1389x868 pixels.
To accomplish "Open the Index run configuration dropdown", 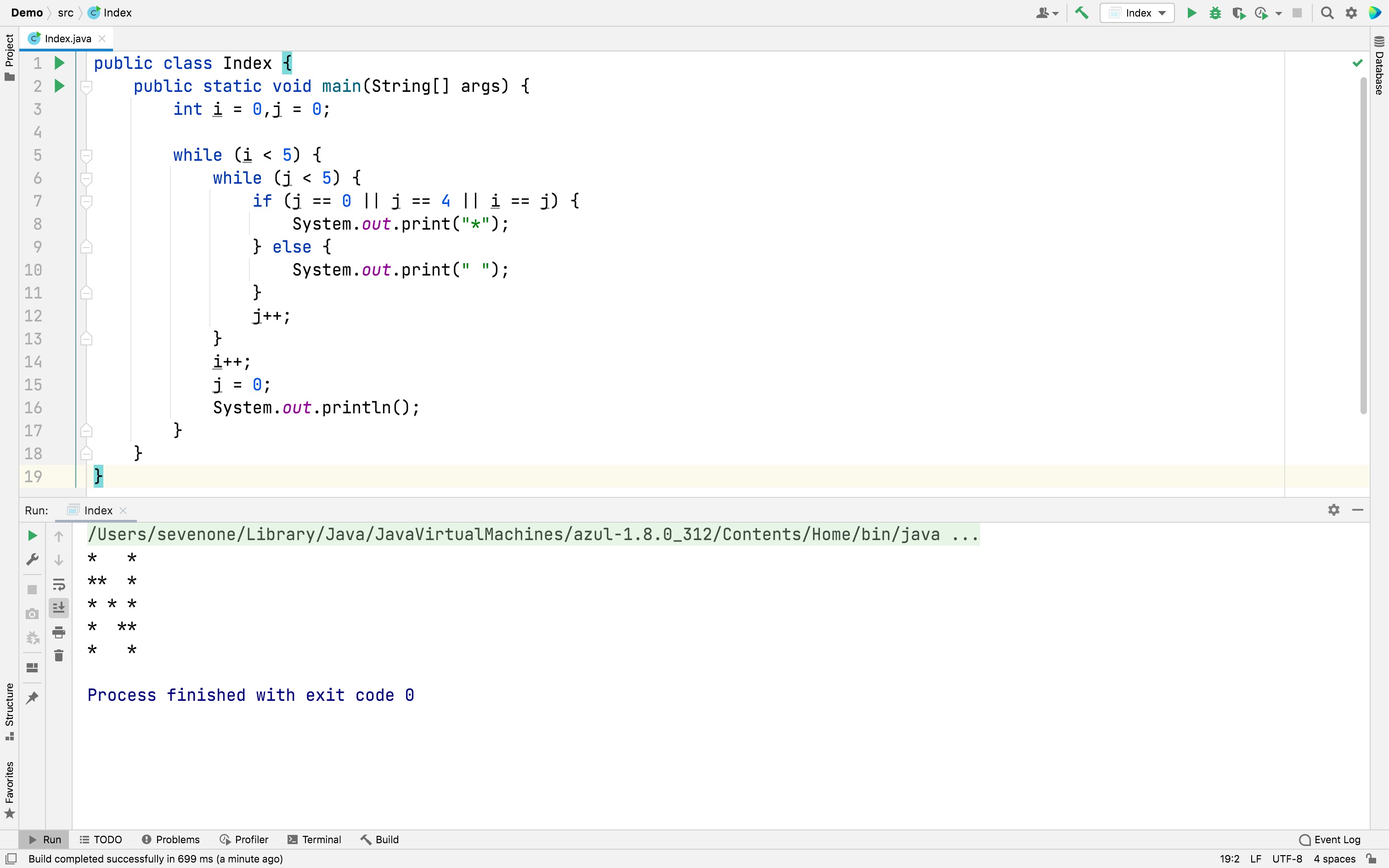I will coord(1136,13).
